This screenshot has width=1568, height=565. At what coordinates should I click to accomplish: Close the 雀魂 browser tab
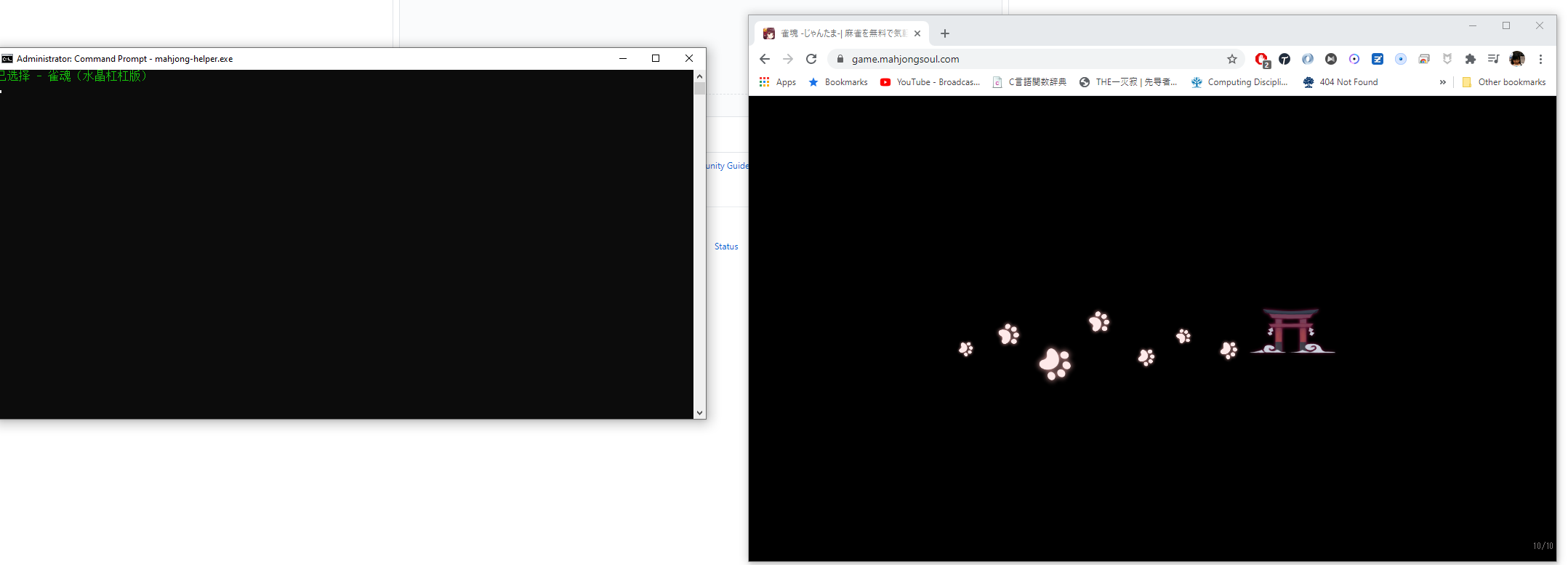(917, 33)
